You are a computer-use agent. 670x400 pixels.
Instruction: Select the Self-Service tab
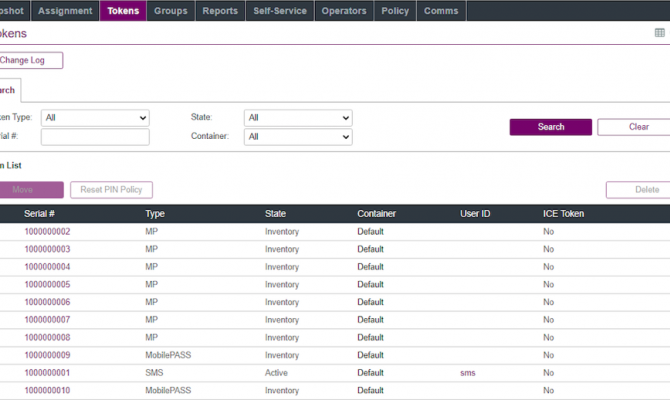281,11
